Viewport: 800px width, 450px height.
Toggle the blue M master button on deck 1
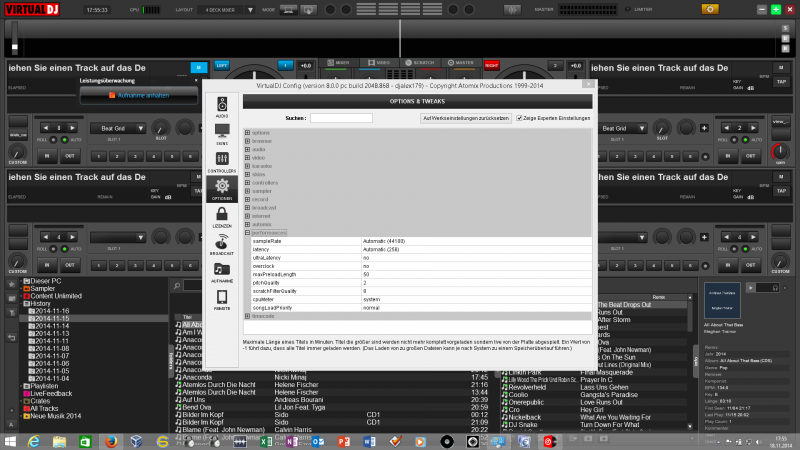click(x=198, y=67)
